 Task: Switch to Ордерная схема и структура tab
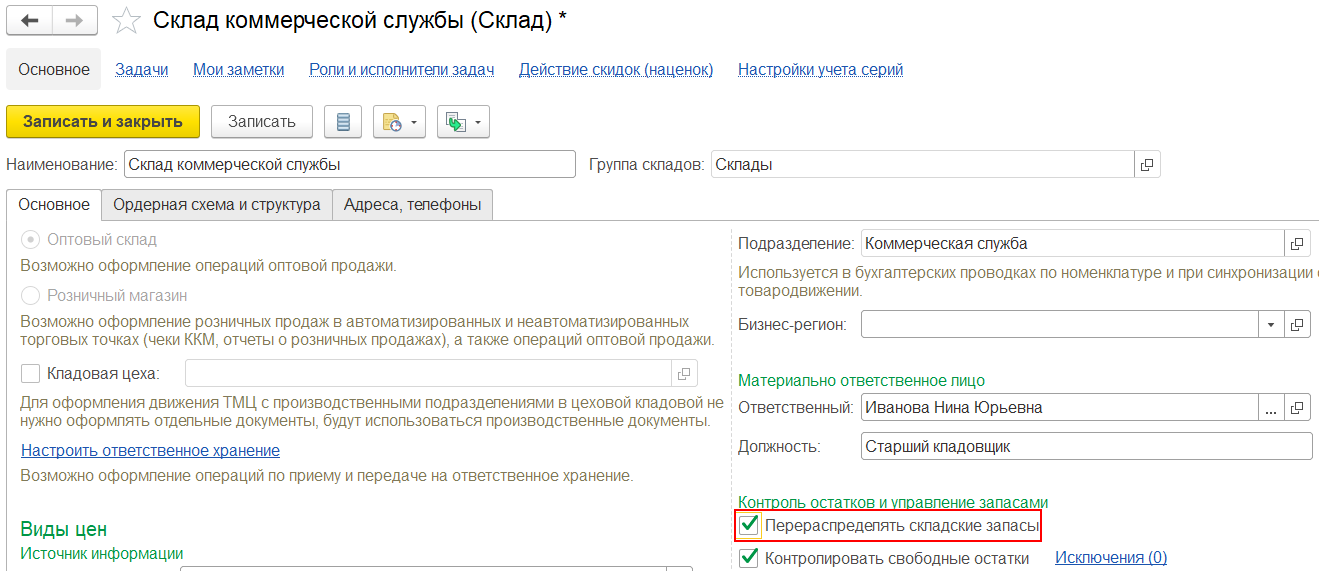[216, 204]
